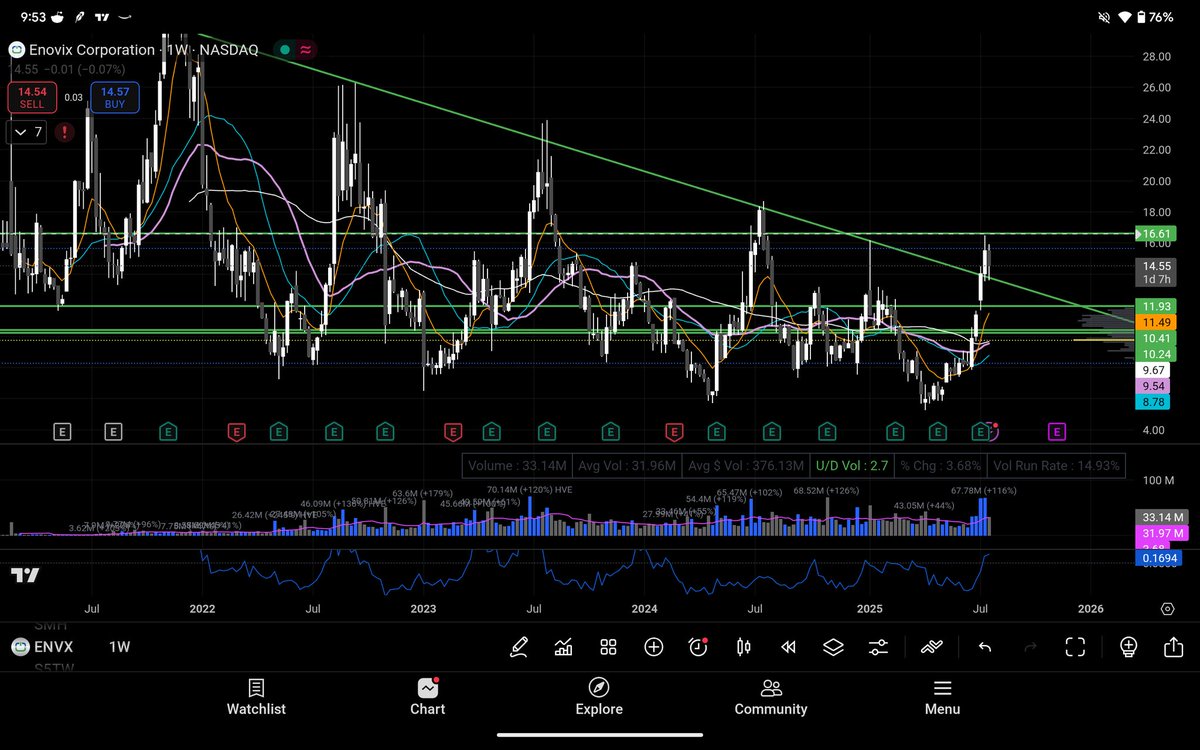1200x750 pixels.
Task: Tap the 14.57 BUY button
Action: tap(115, 97)
